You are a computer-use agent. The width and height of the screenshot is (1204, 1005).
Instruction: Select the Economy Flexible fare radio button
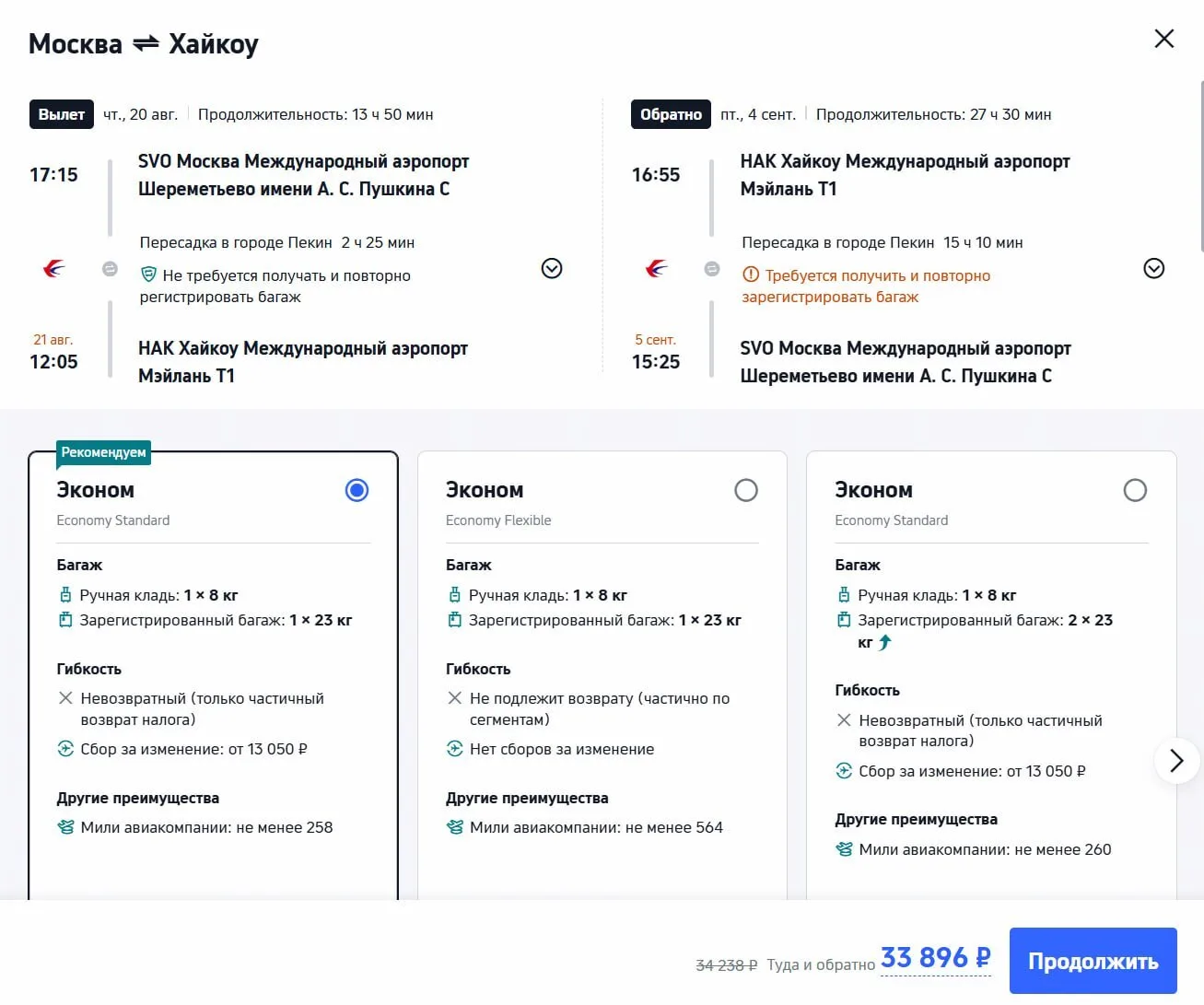point(746,490)
